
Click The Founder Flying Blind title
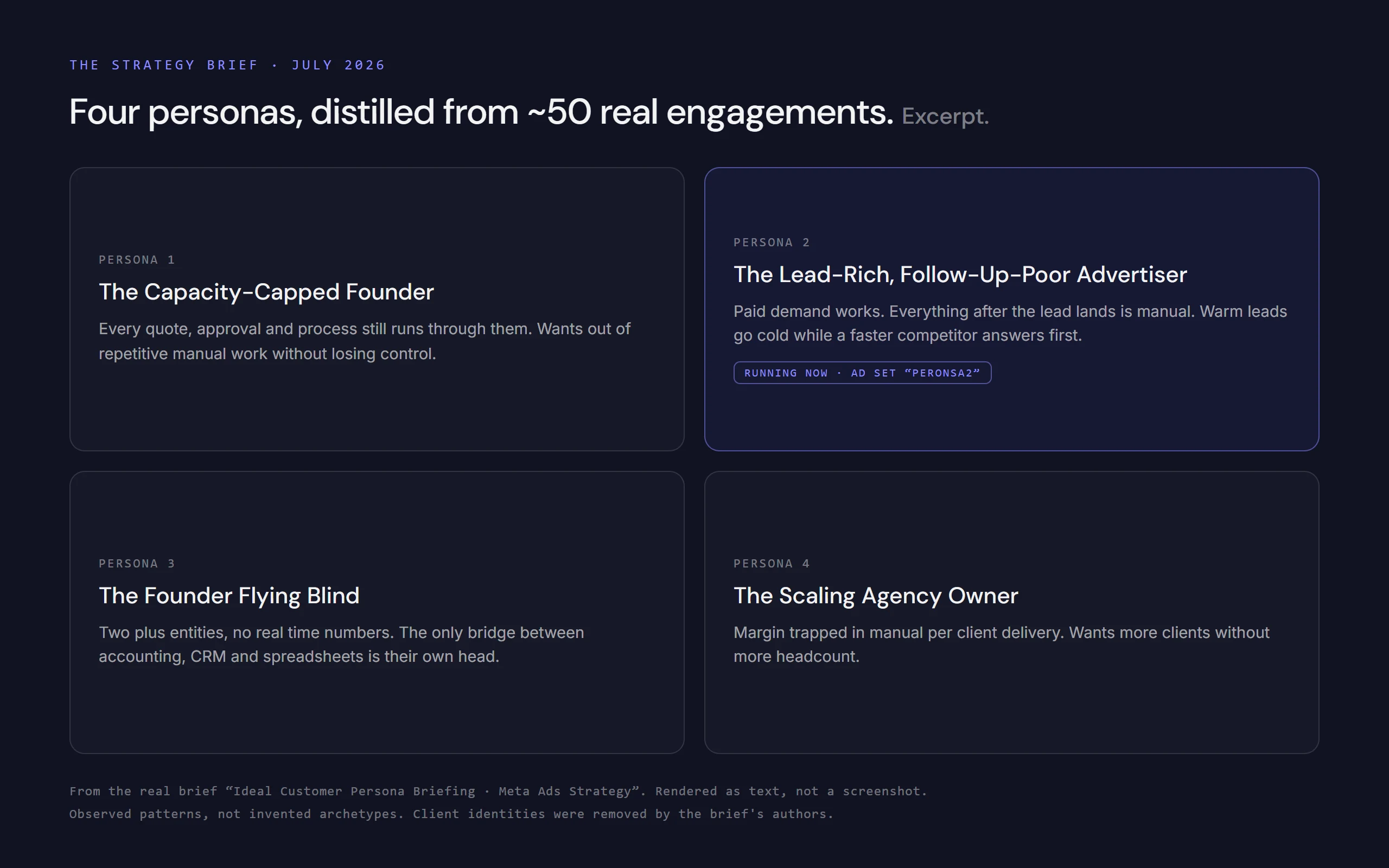pyautogui.click(x=229, y=595)
